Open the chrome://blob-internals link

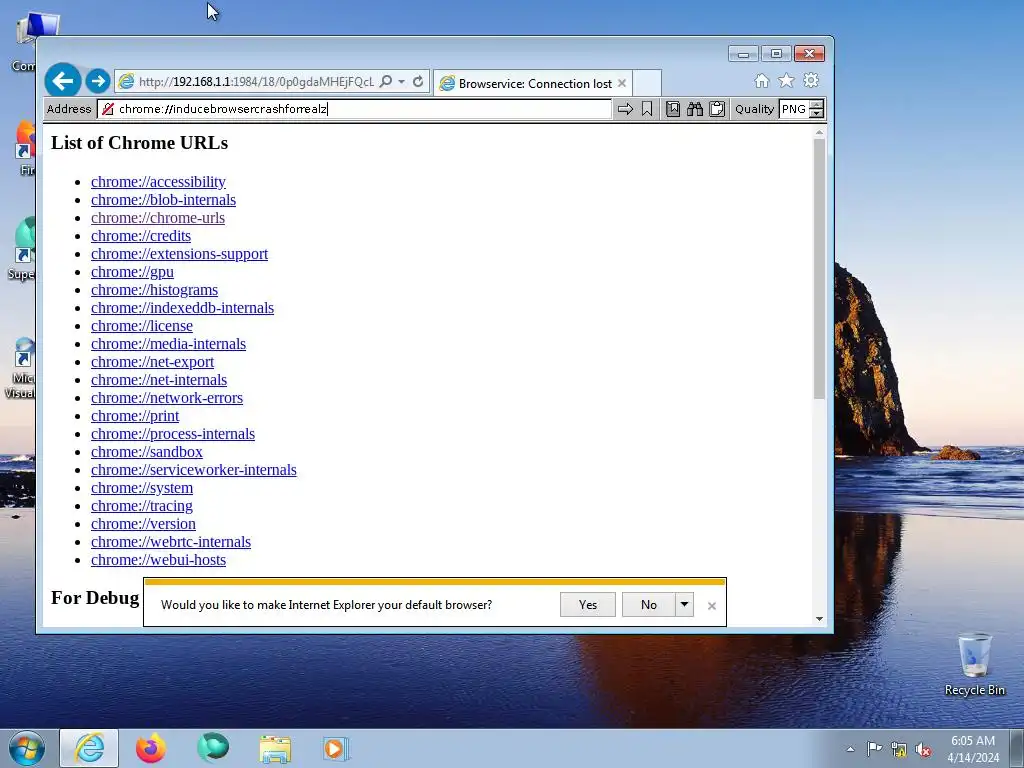163,200
